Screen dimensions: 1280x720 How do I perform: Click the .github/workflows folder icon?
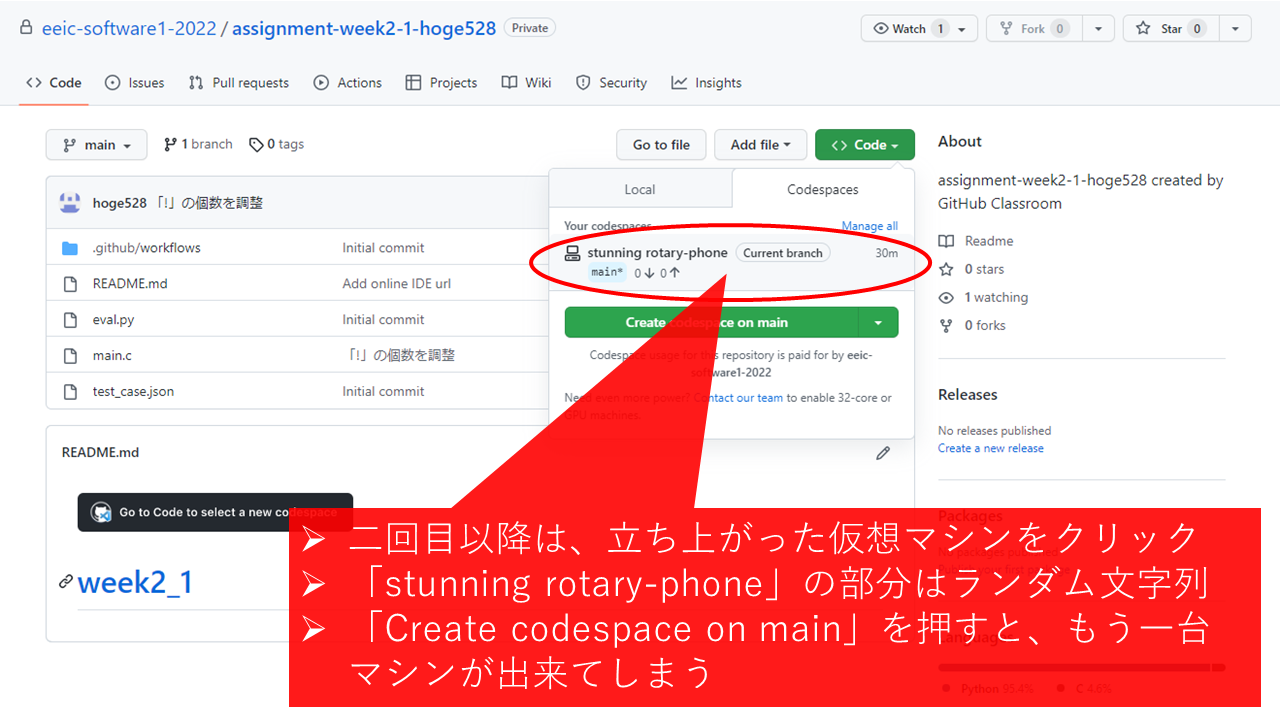click(70, 248)
